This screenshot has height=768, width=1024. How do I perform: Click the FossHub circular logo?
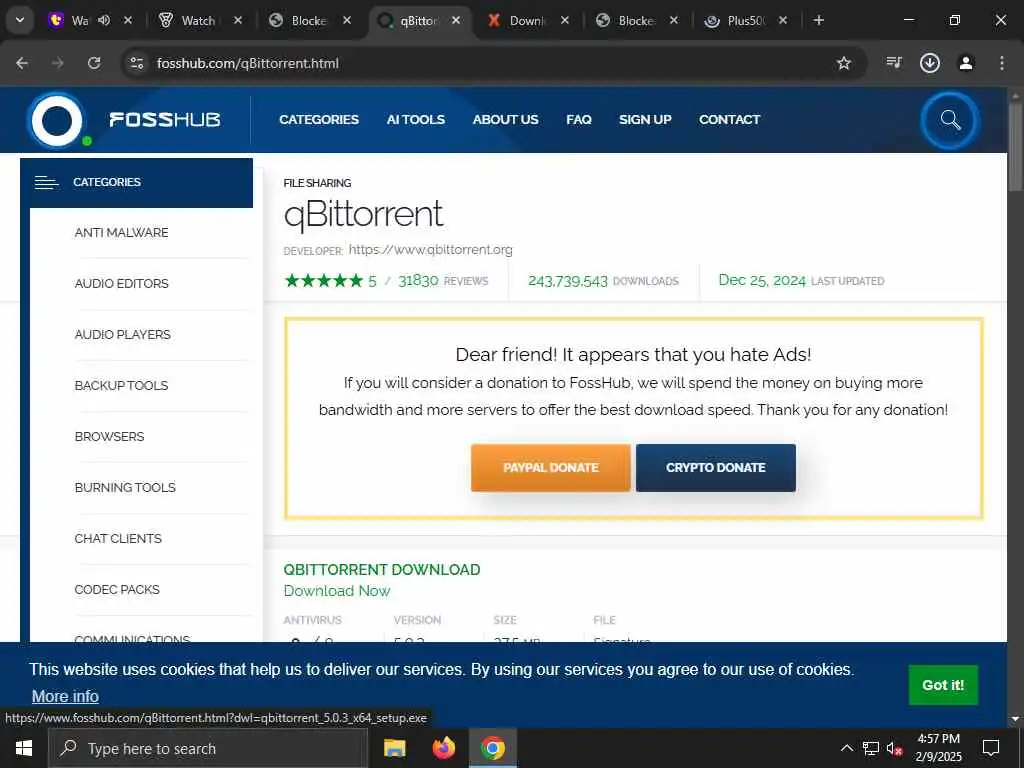click(x=57, y=120)
